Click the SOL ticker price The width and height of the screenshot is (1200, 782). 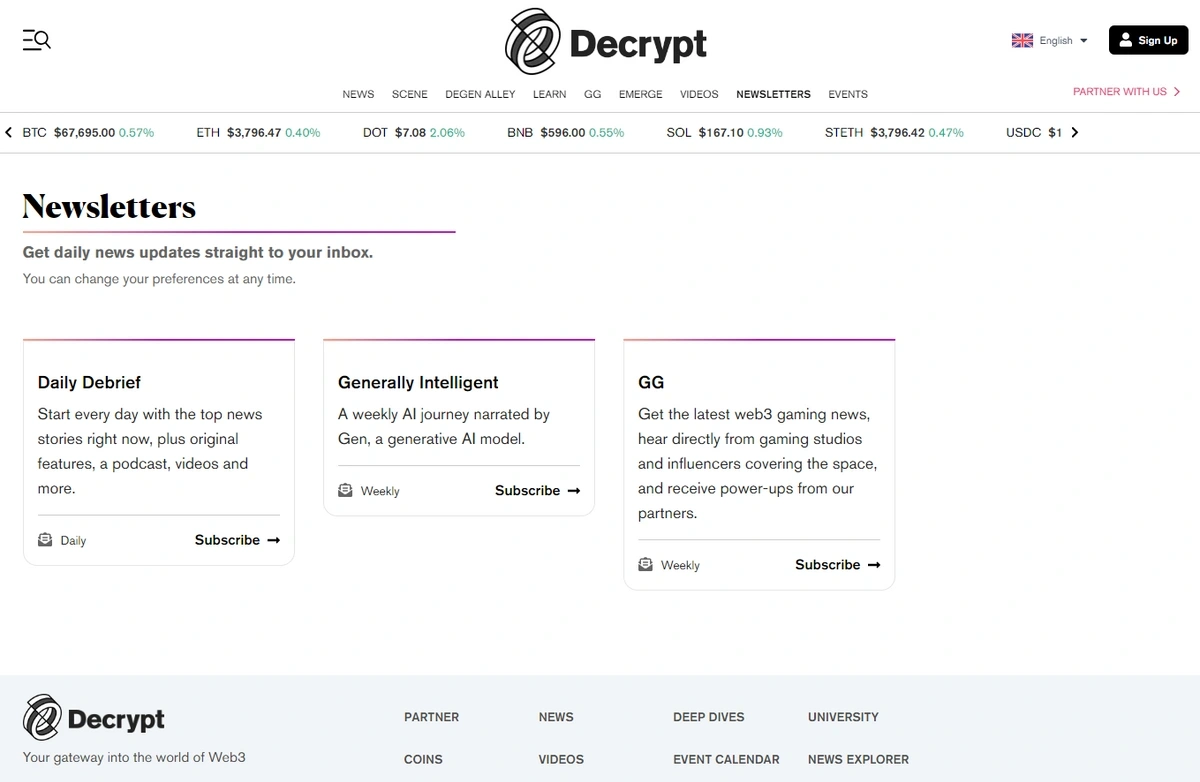721,132
